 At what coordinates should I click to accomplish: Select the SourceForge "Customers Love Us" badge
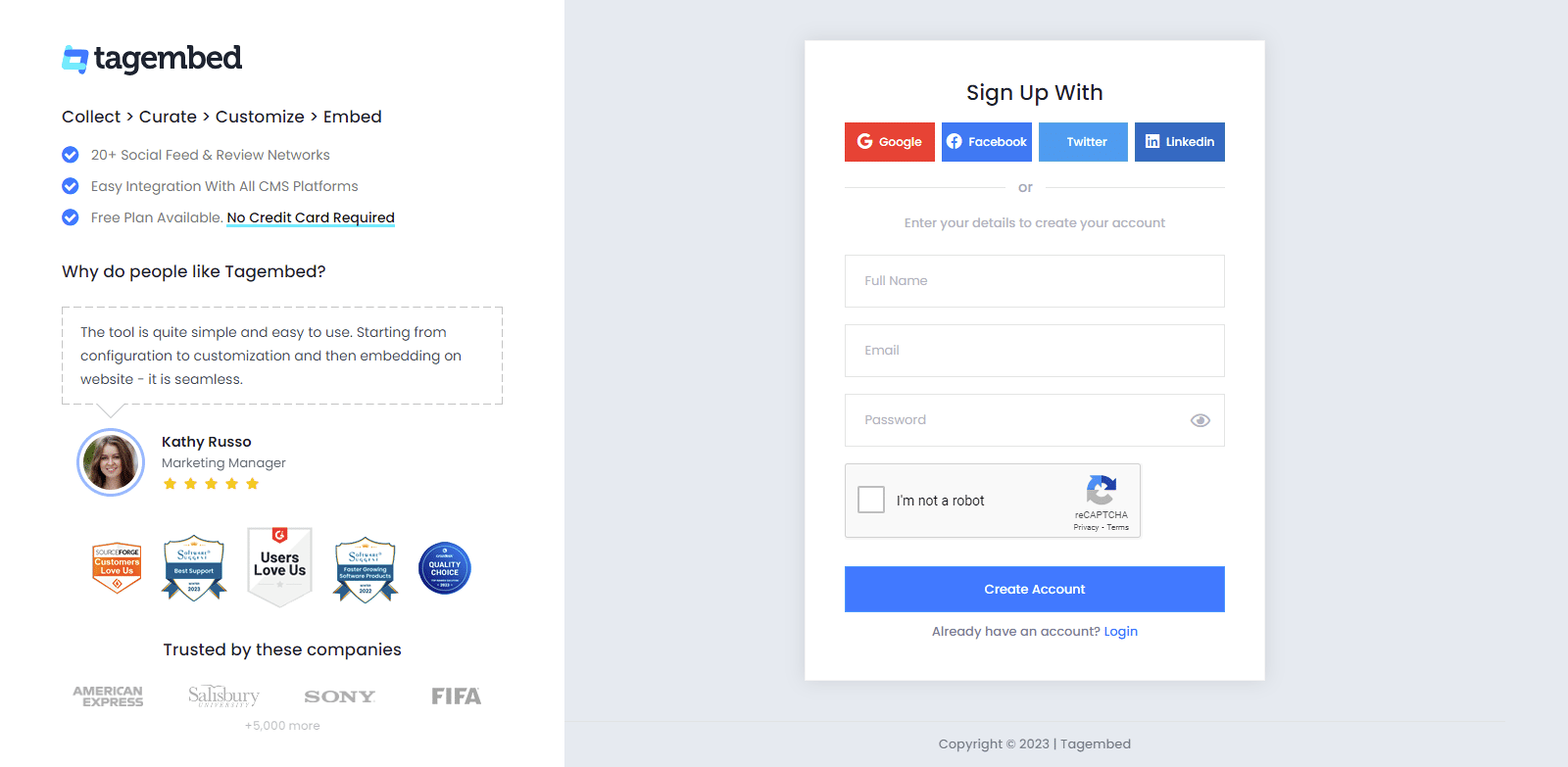(x=115, y=567)
